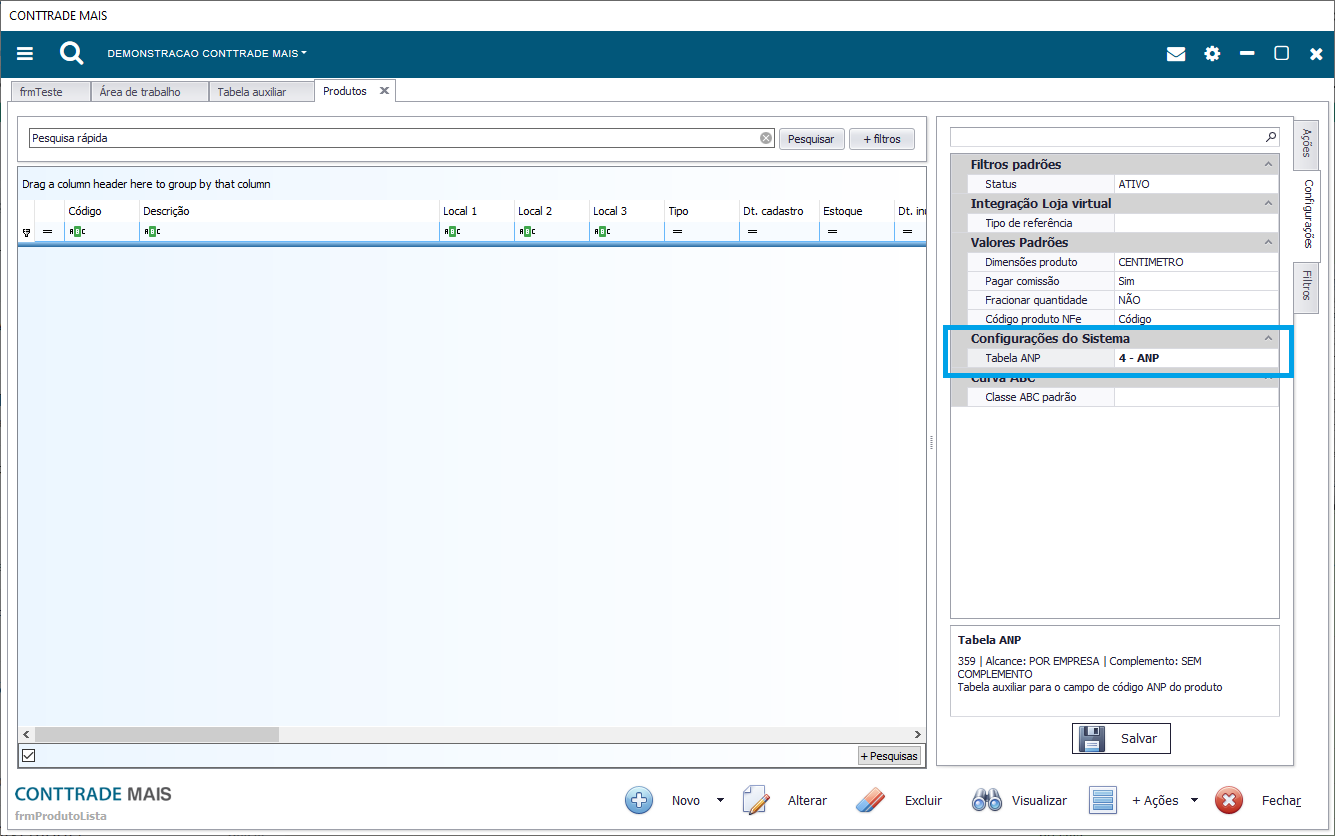Open the Filtros vertical side tab
1335x836 pixels.
point(1306,289)
